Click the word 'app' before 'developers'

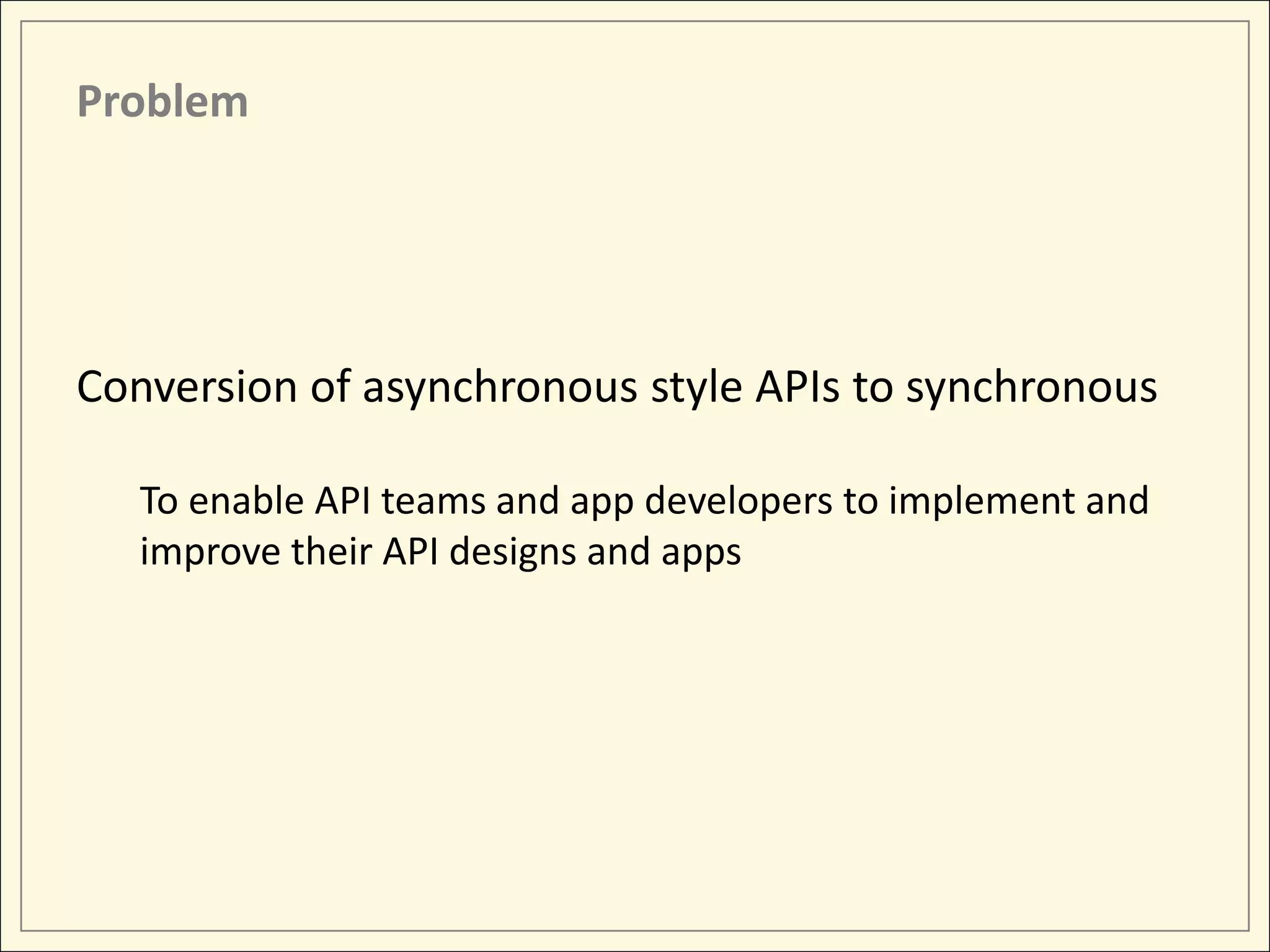coord(602,501)
